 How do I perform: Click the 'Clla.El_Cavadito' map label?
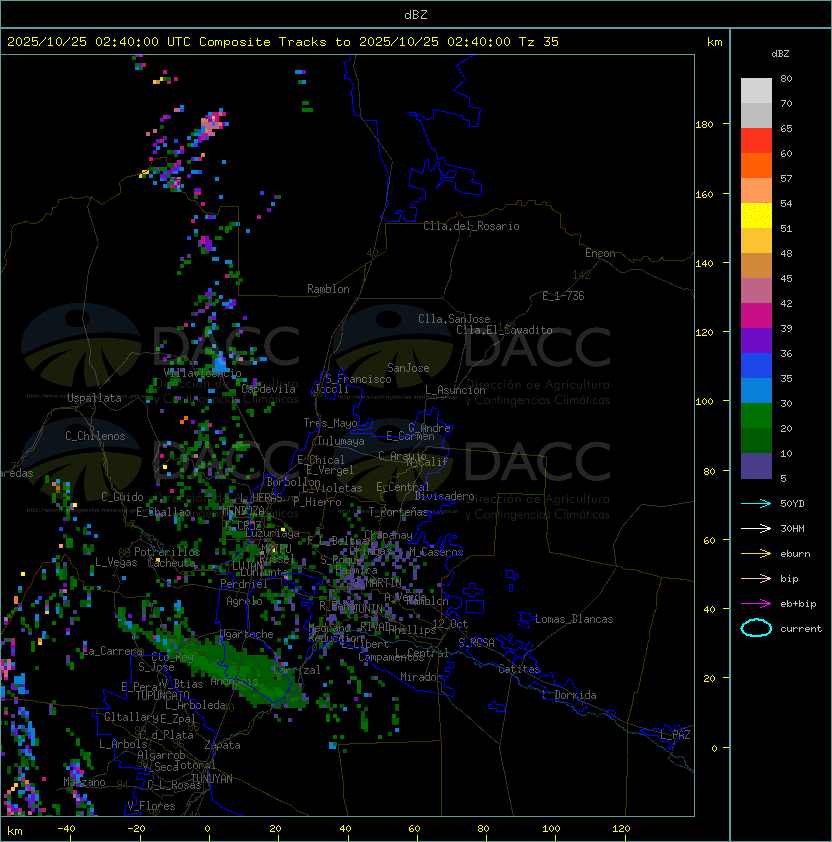click(x=504, y=330)
